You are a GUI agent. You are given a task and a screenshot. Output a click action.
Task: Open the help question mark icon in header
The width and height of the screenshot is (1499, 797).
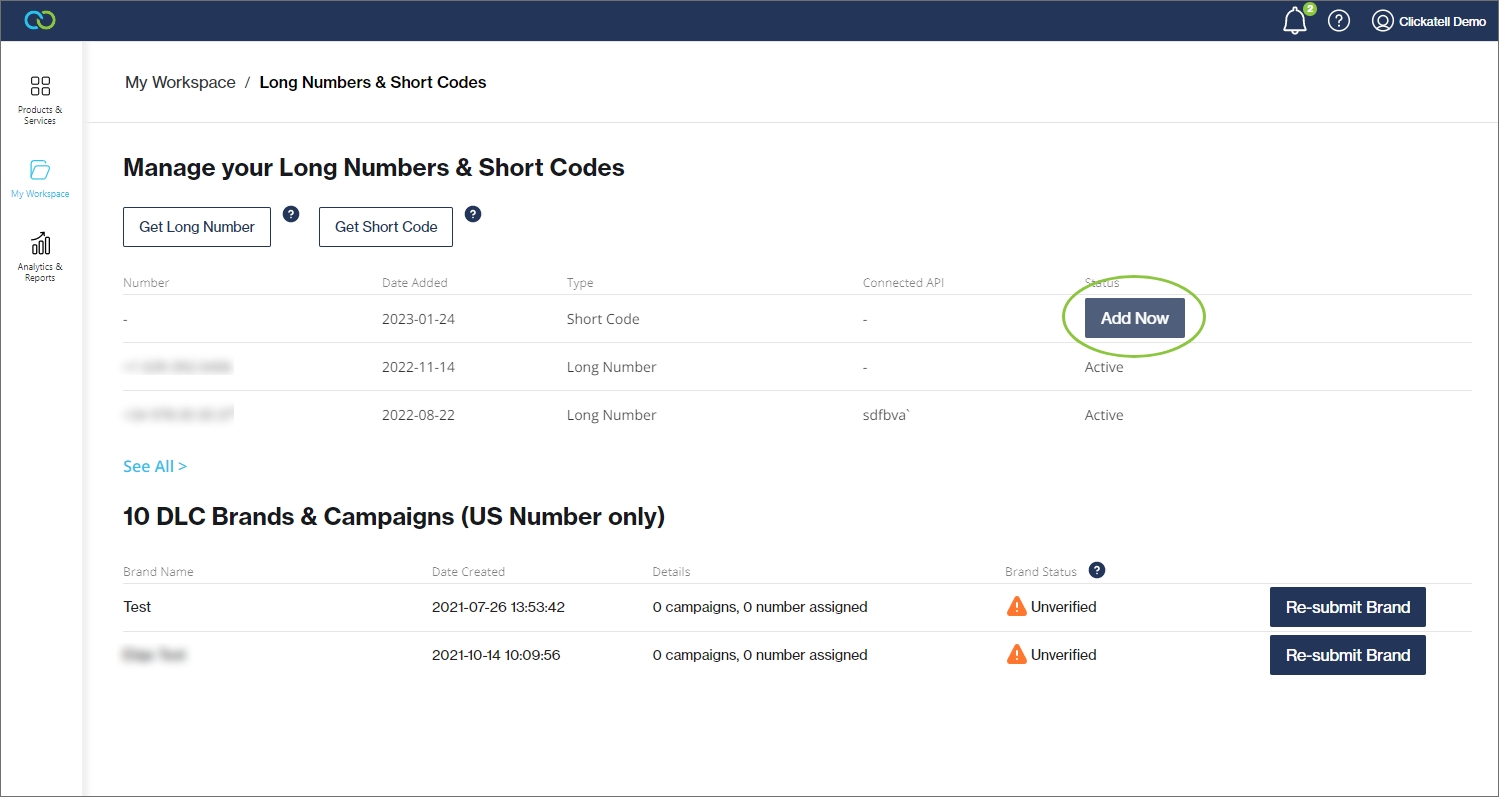(1339, 21)
